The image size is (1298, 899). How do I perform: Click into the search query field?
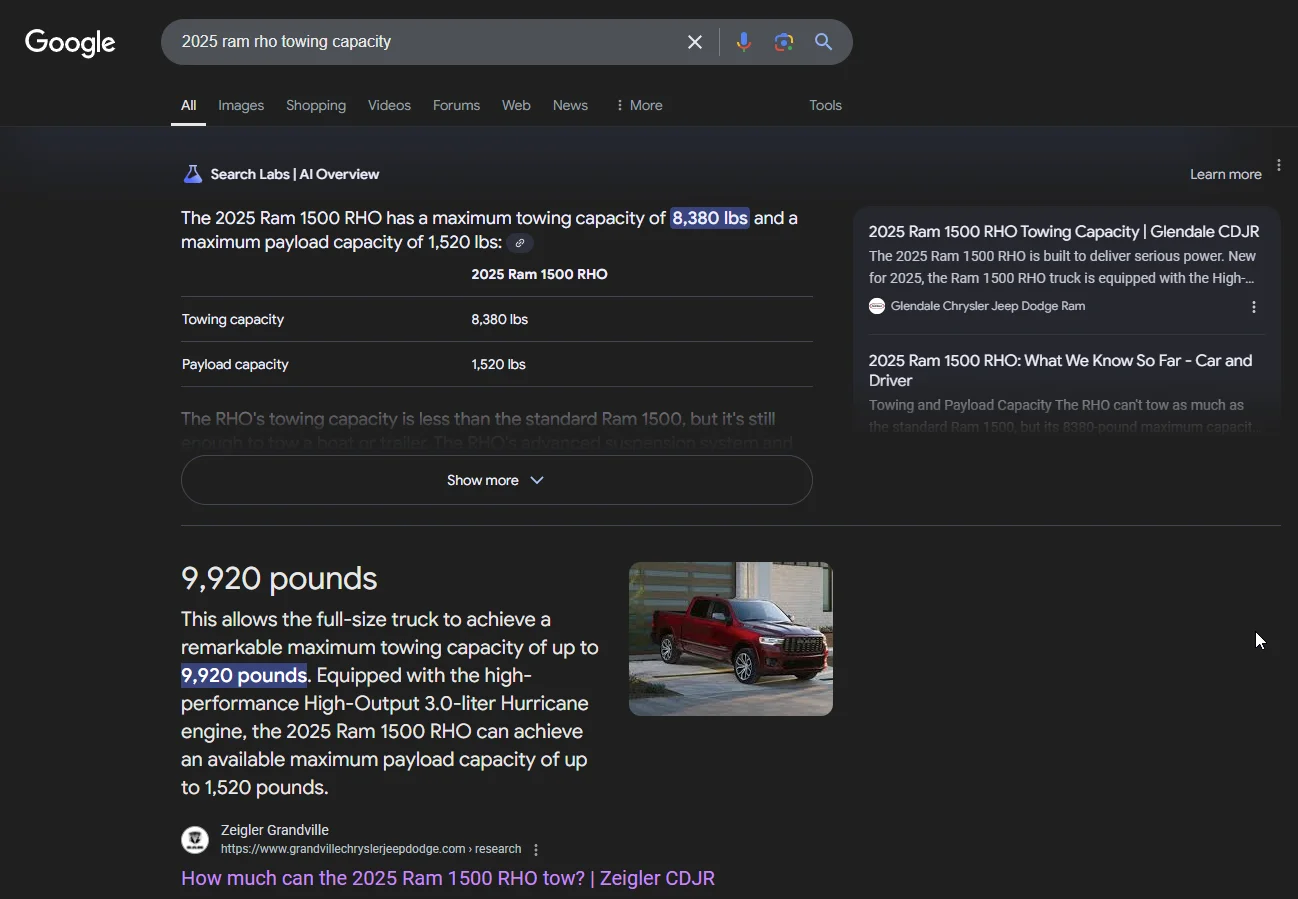[x=425, y=42]
